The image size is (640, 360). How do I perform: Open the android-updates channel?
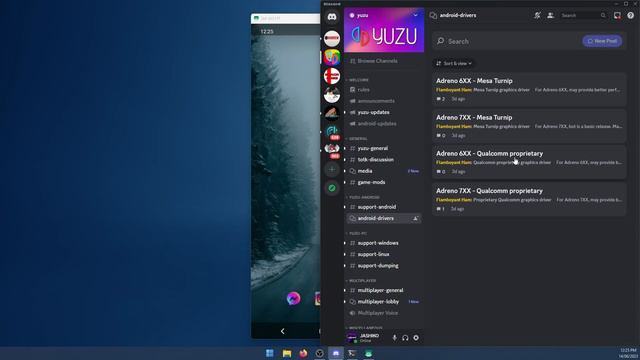coord(384,124)
